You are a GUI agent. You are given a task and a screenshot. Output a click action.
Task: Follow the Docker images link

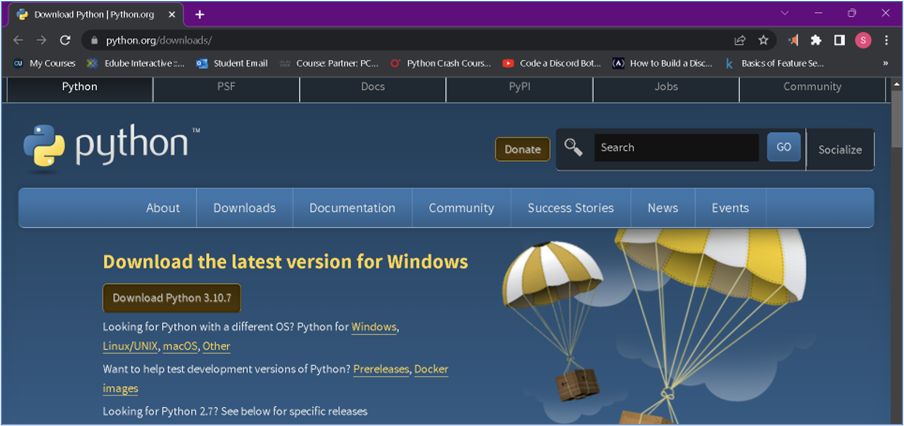pos(431,369)
